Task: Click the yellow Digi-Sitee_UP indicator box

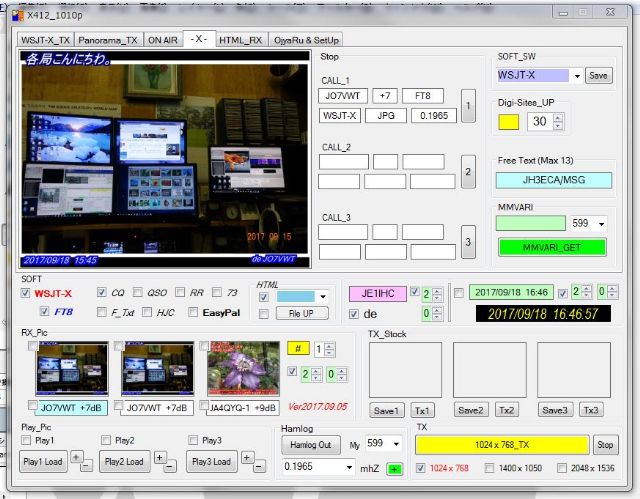Action: [508, 121]
